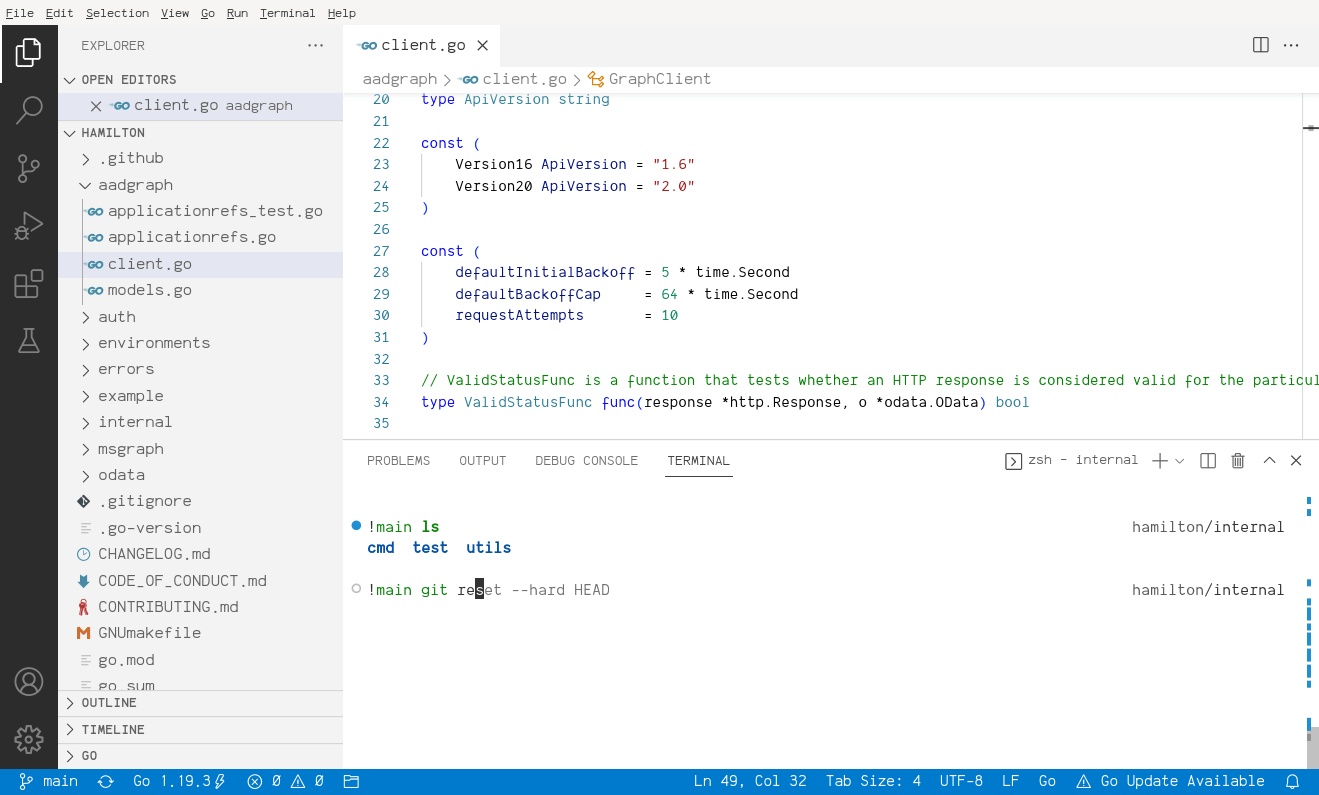Open the Manage gear menu

pyautogui.click(x=28, y=739)
